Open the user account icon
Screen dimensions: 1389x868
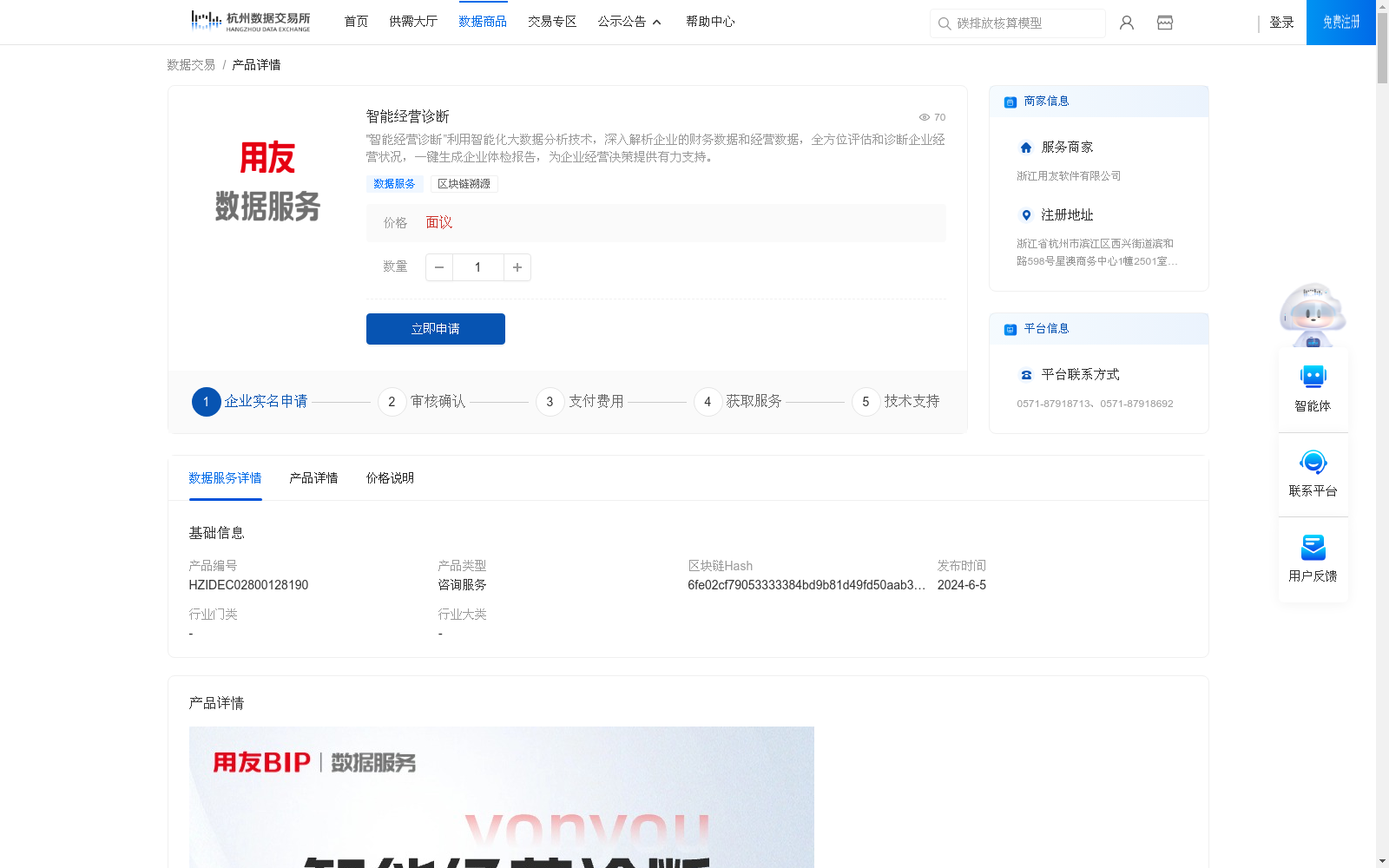click(1127, 23)
